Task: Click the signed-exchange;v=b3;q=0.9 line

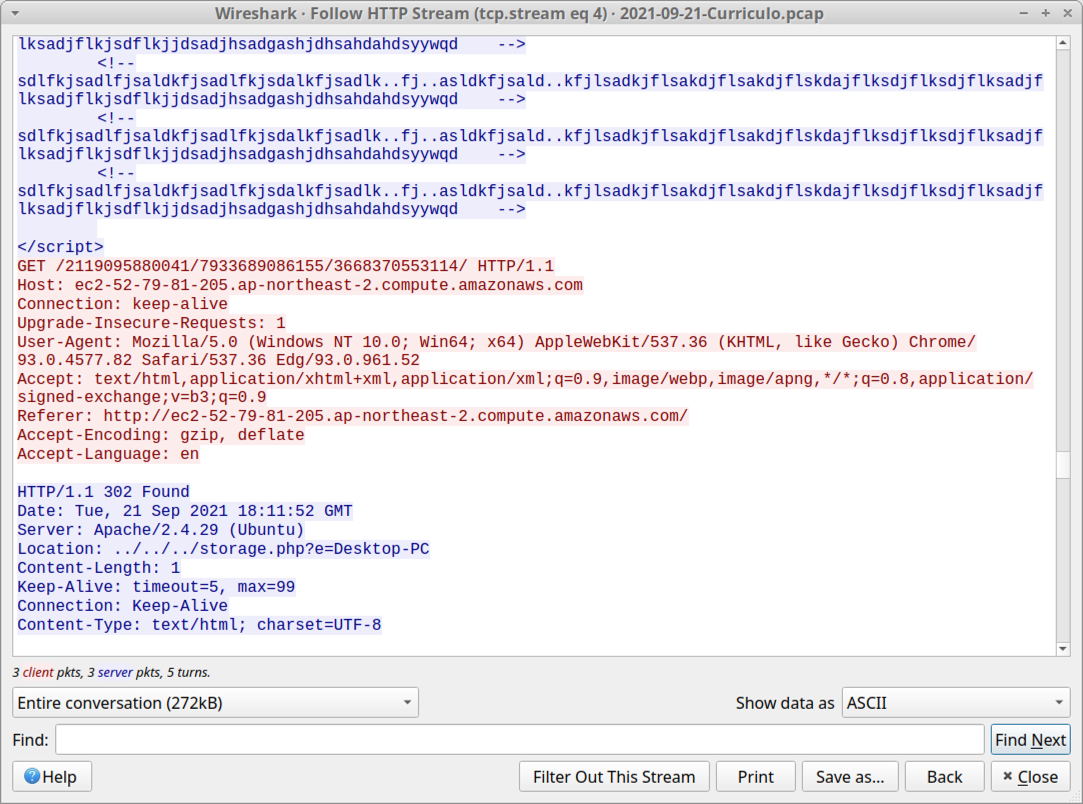Action: click(x=142, y=397)
